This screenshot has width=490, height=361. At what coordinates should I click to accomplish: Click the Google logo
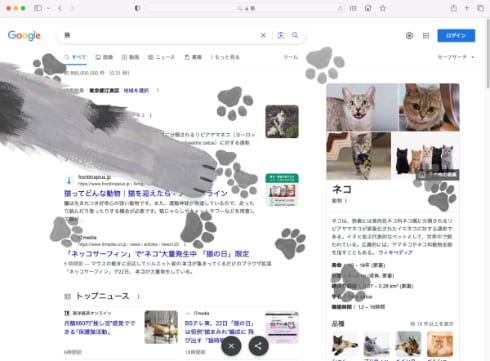(24, 35)
